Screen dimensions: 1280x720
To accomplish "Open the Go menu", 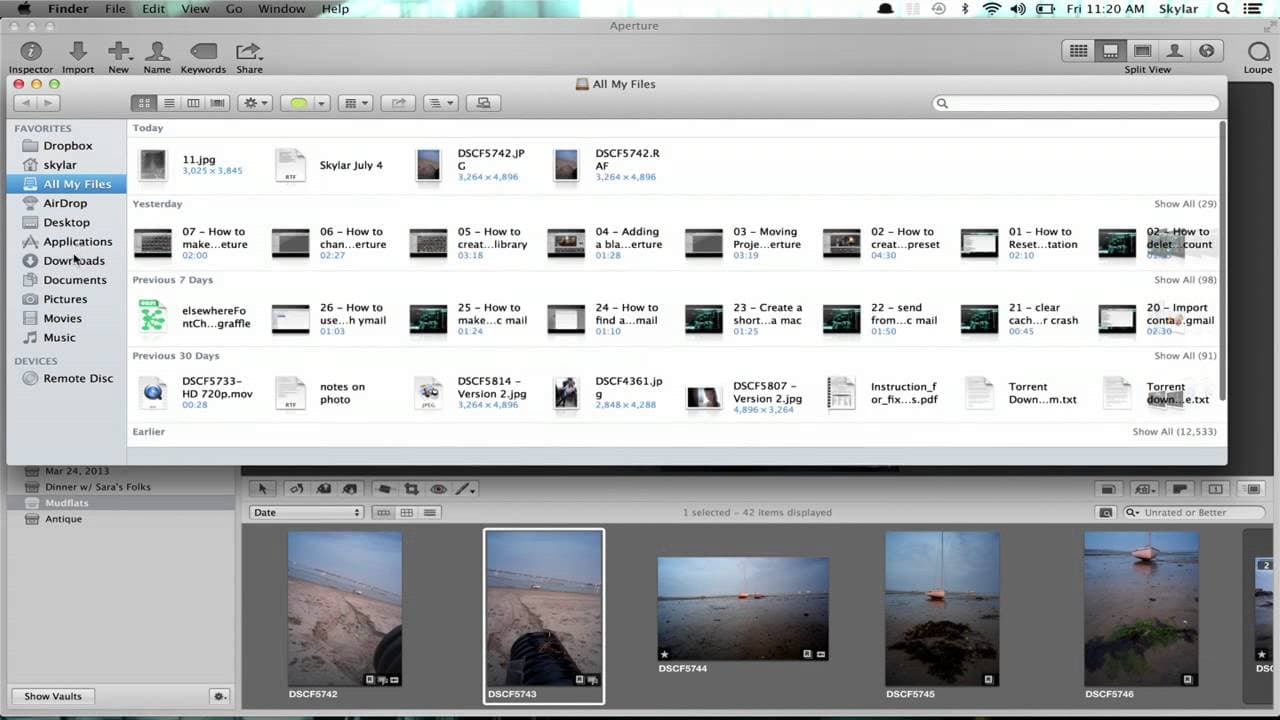I will point(234,9).
